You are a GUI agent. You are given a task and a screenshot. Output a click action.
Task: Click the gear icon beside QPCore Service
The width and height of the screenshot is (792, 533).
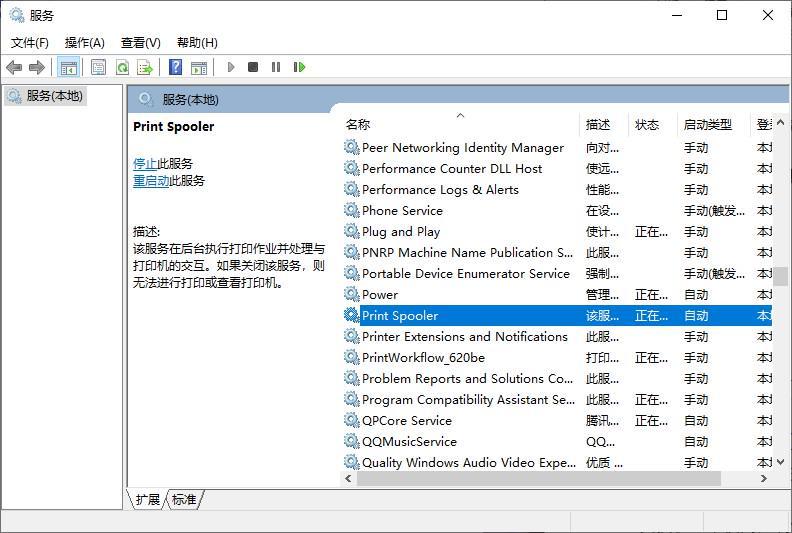click(x=352, y=420)
